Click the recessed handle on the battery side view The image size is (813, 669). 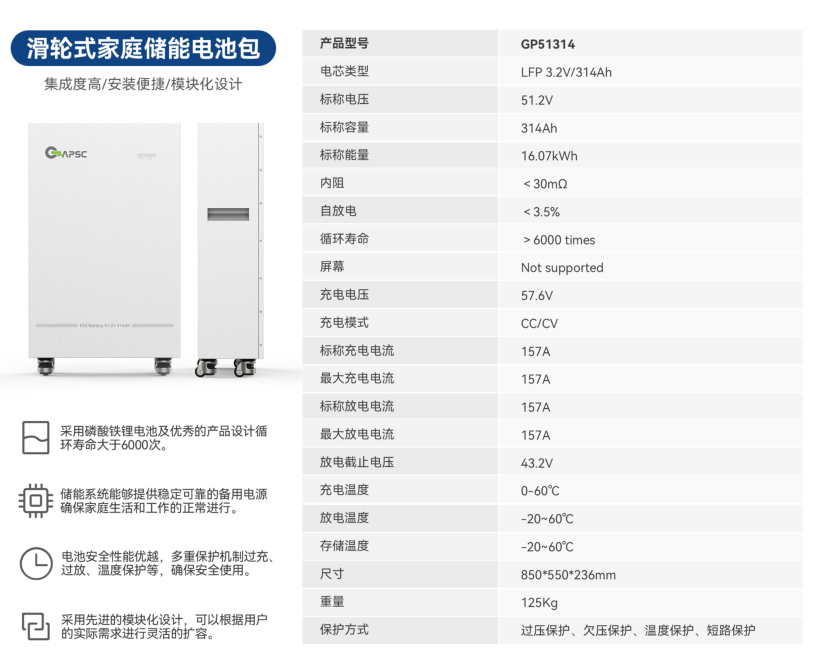(x=228, y=214)
